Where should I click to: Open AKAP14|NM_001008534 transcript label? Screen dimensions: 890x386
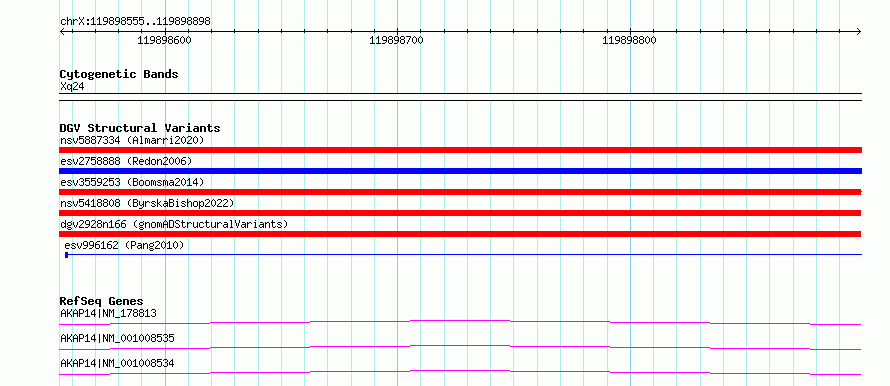117,363
